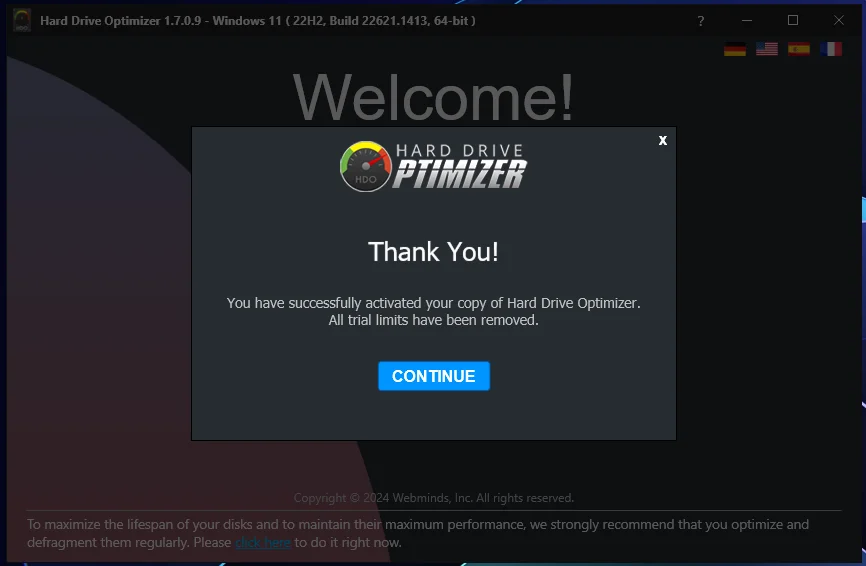Follow the 'click here' defragment link
Screen dimensions: 866x566
(263, 543)
